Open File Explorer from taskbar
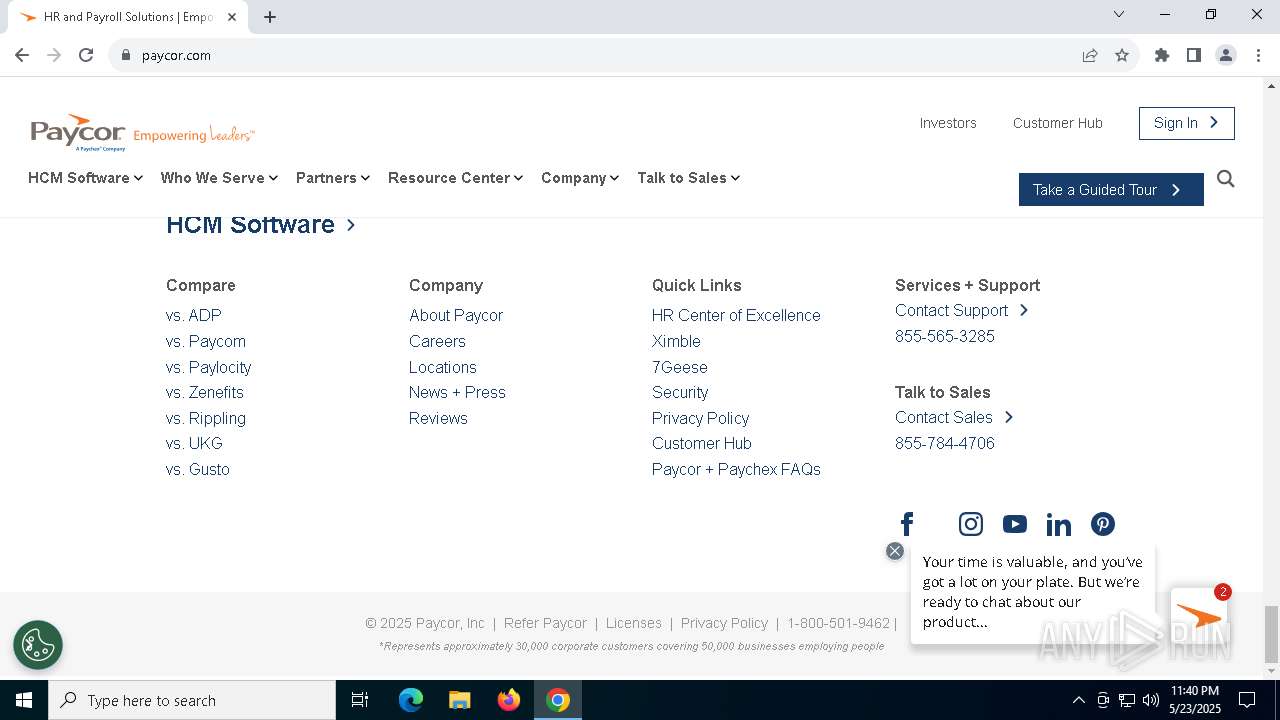Viewport: 1280px width, 720px height. (x=459, y=700)
